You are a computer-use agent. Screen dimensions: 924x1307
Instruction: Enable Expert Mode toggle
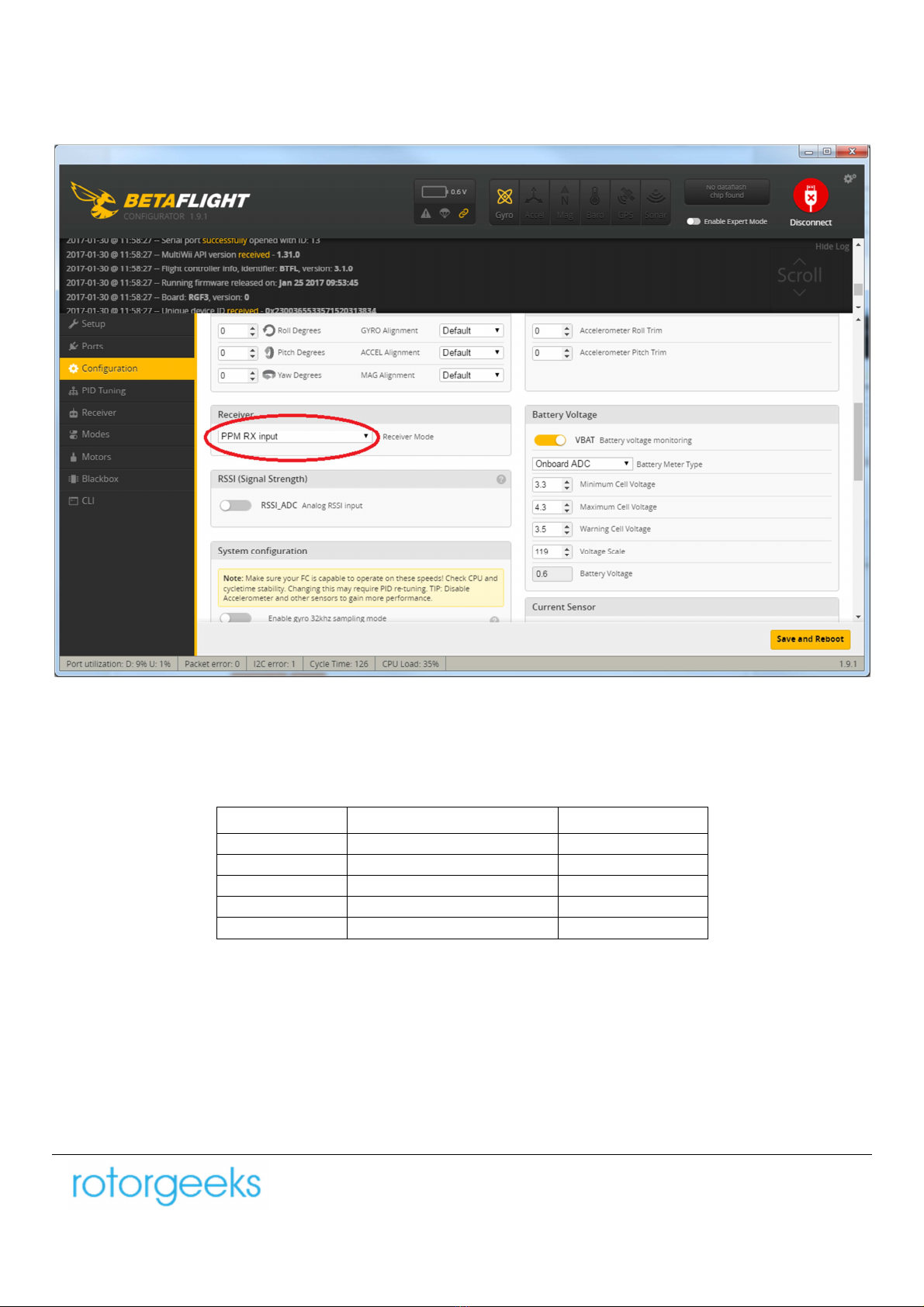[694, 222]
